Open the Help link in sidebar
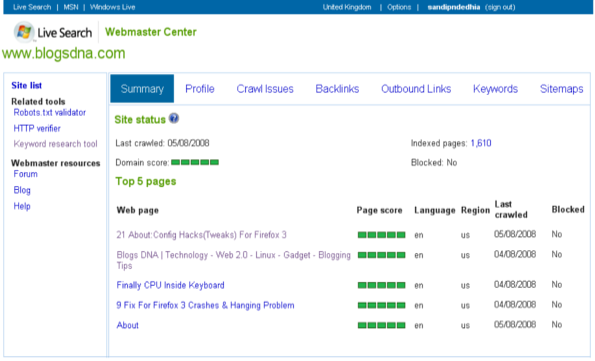The height and width of the screenshot is (361, 595). pos(22,206)
